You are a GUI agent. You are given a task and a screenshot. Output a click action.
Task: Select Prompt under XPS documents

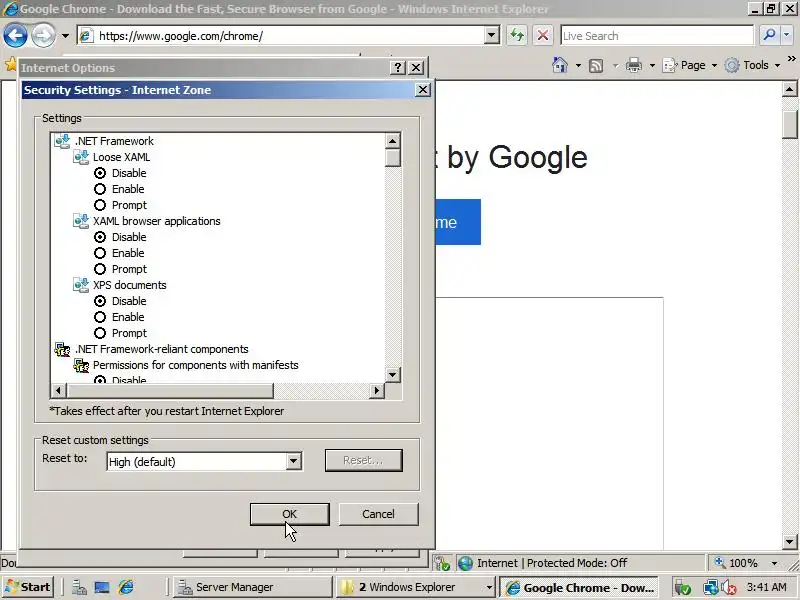(100, 333)
